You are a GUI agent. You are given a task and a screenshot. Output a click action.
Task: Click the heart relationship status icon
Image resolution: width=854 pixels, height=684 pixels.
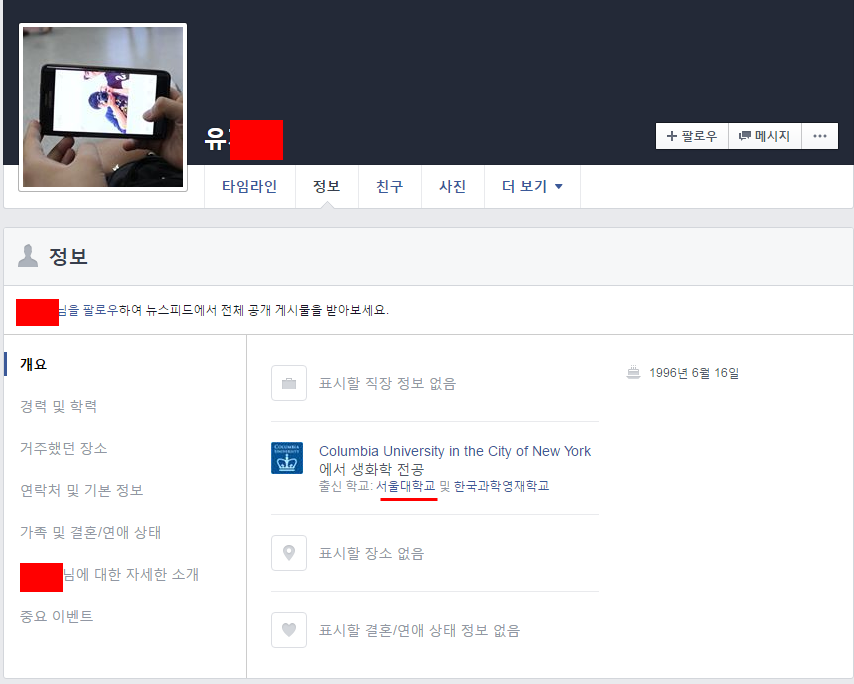(288, 630)
